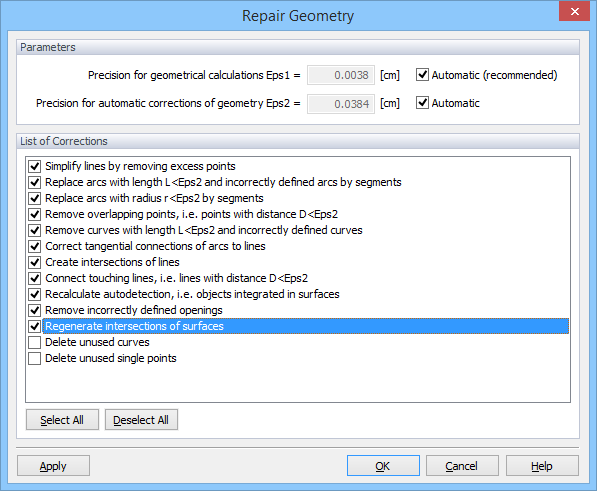The height and width of the screenshot is (491, 597).
Task: Uncheck Automatic (recommended) for Eps1
Action: pos(422,75)
